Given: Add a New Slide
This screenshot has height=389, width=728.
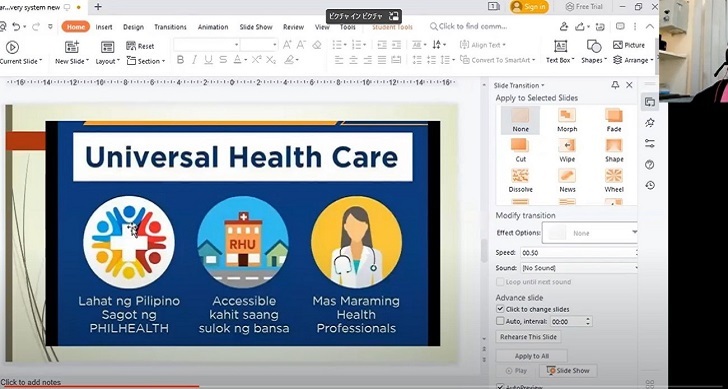Looking at the screenshot, I should pos(72,47).
